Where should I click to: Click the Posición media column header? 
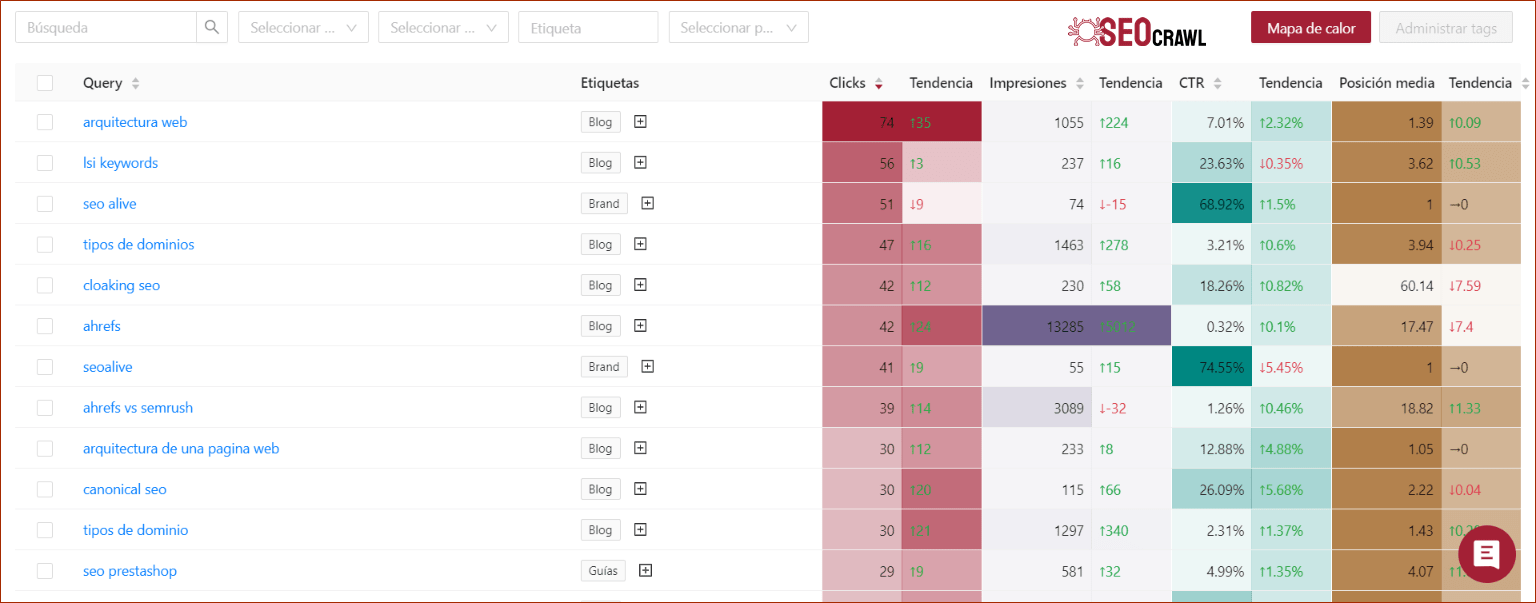[x=1386, y=83]
